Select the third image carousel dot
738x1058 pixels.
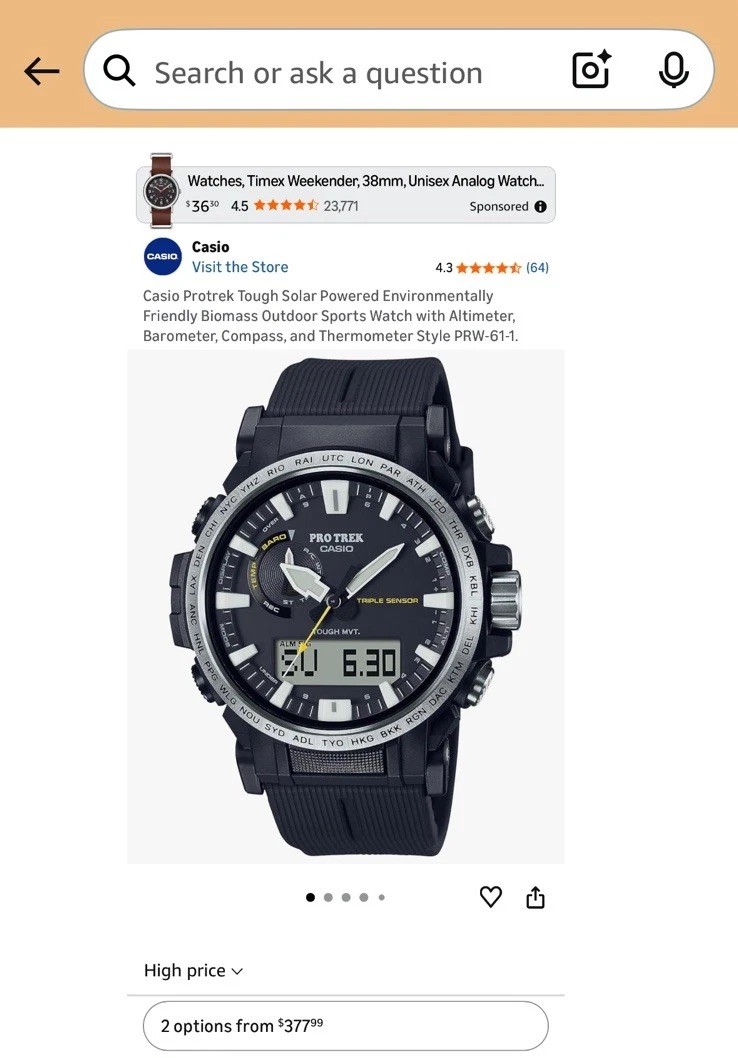(x=346, y=897)
